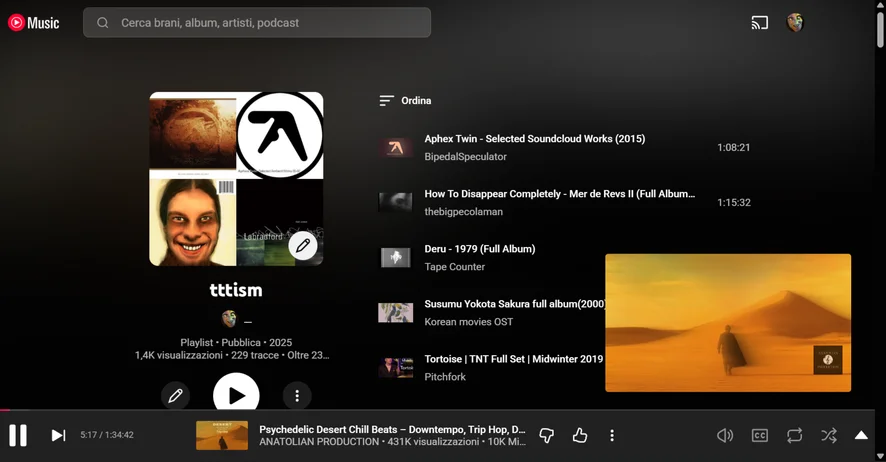Viewport: 886px width, 462px height.
Task: Skip to the next track
Action: [58, 436]
